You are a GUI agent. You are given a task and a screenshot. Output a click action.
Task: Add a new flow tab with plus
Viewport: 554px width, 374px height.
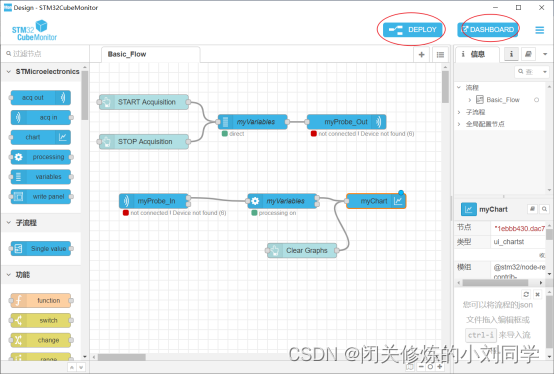[421, 55]
